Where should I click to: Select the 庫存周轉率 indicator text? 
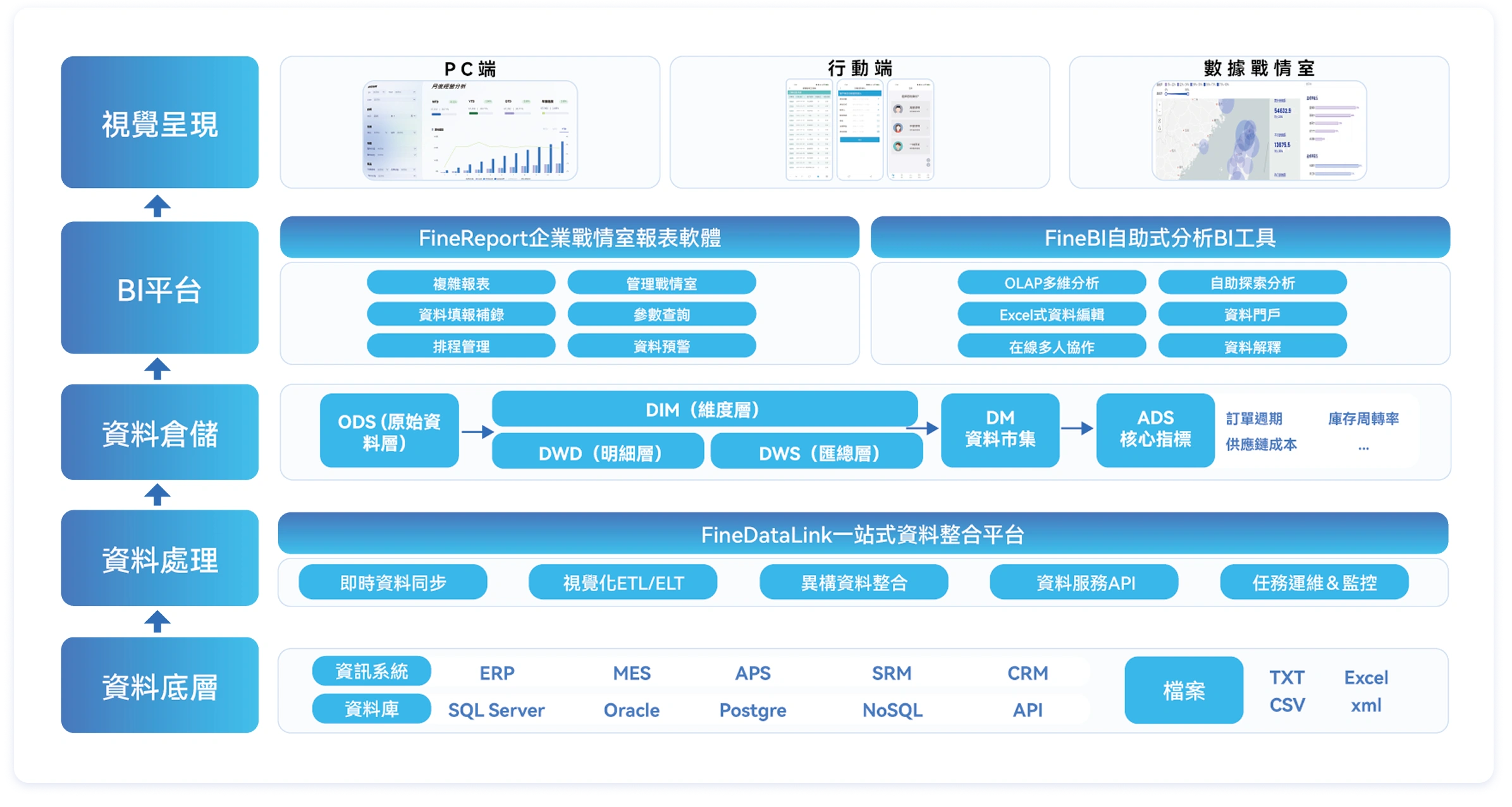(x=1363, y=419)
